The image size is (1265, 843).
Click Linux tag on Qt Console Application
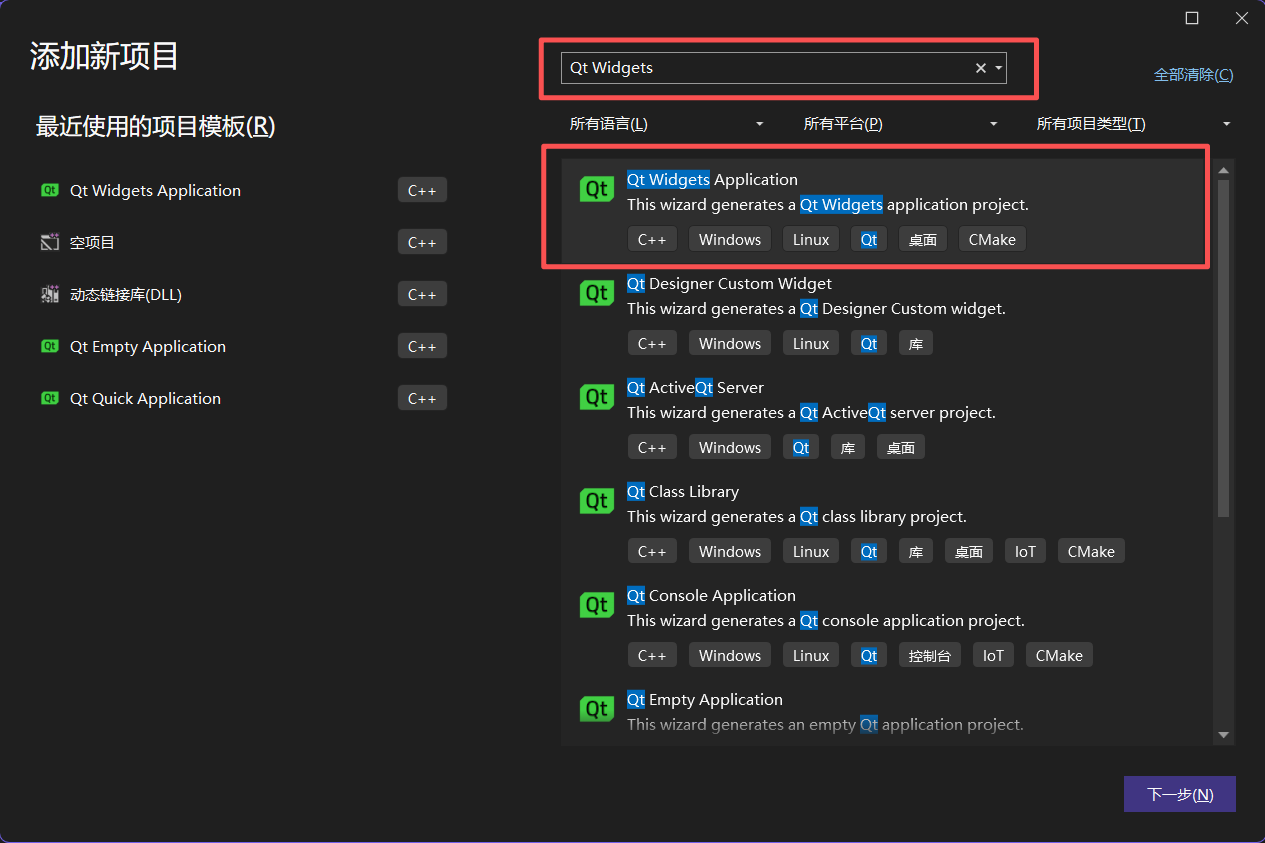click(x=811, y=655)
